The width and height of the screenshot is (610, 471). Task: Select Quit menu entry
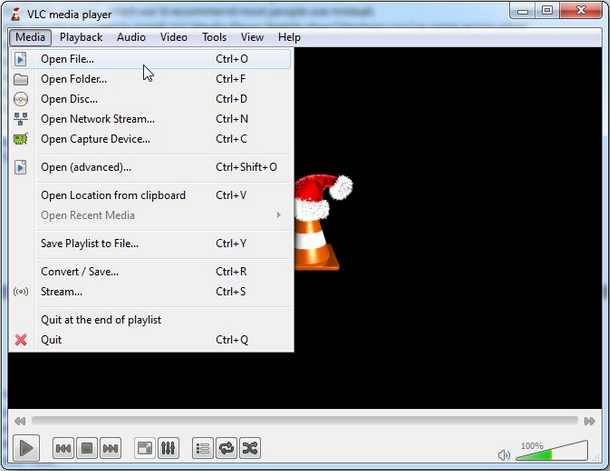pyautogui.click(x=151, y=340)
